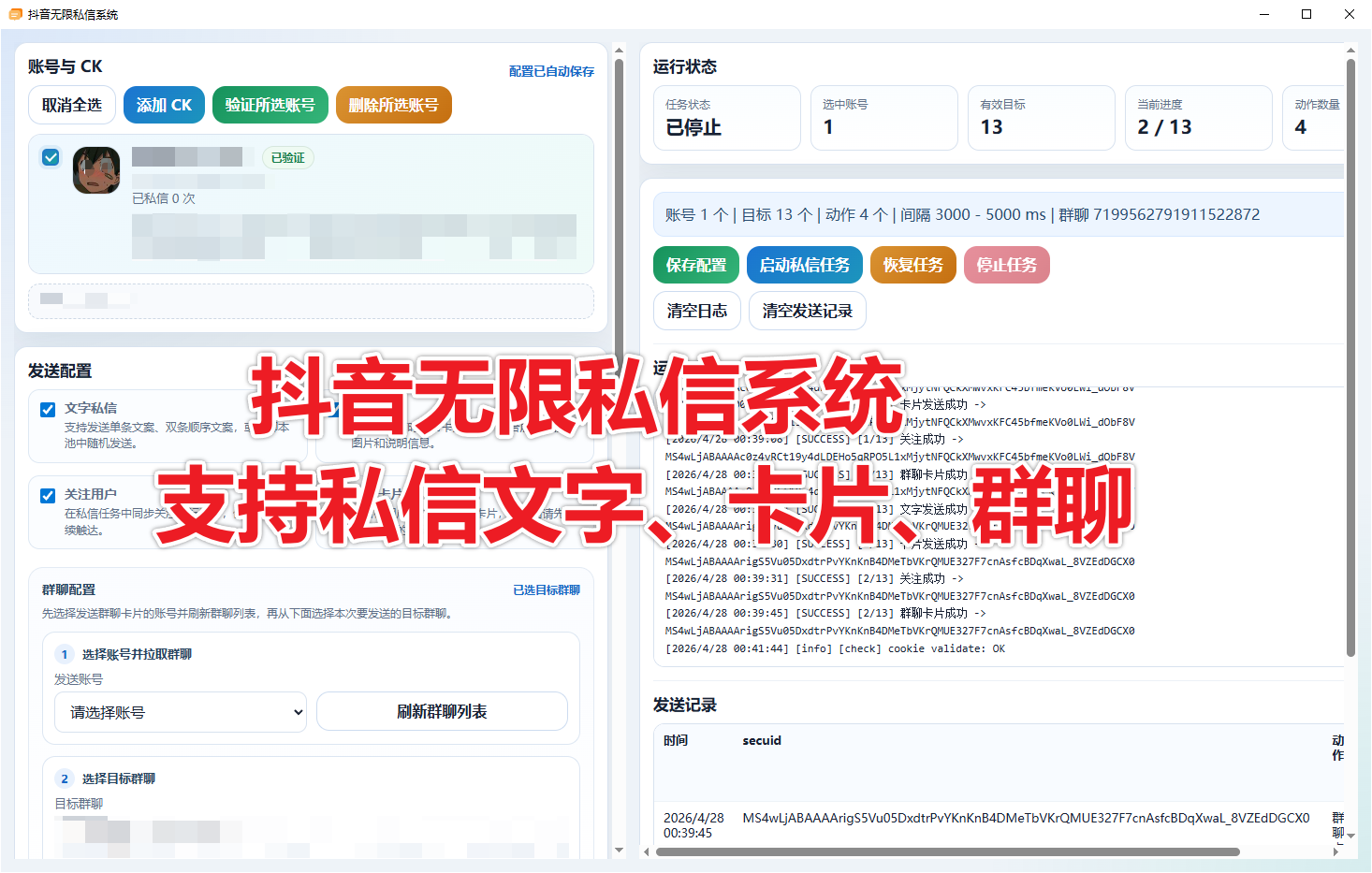
Task: Click the 运行状态 heading
Action: click(x=685, y=66)
